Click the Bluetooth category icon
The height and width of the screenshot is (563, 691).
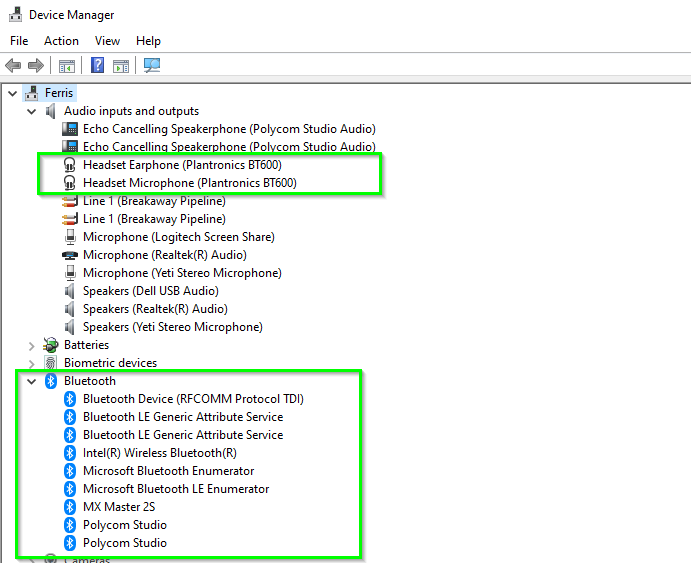click(51, 381)
